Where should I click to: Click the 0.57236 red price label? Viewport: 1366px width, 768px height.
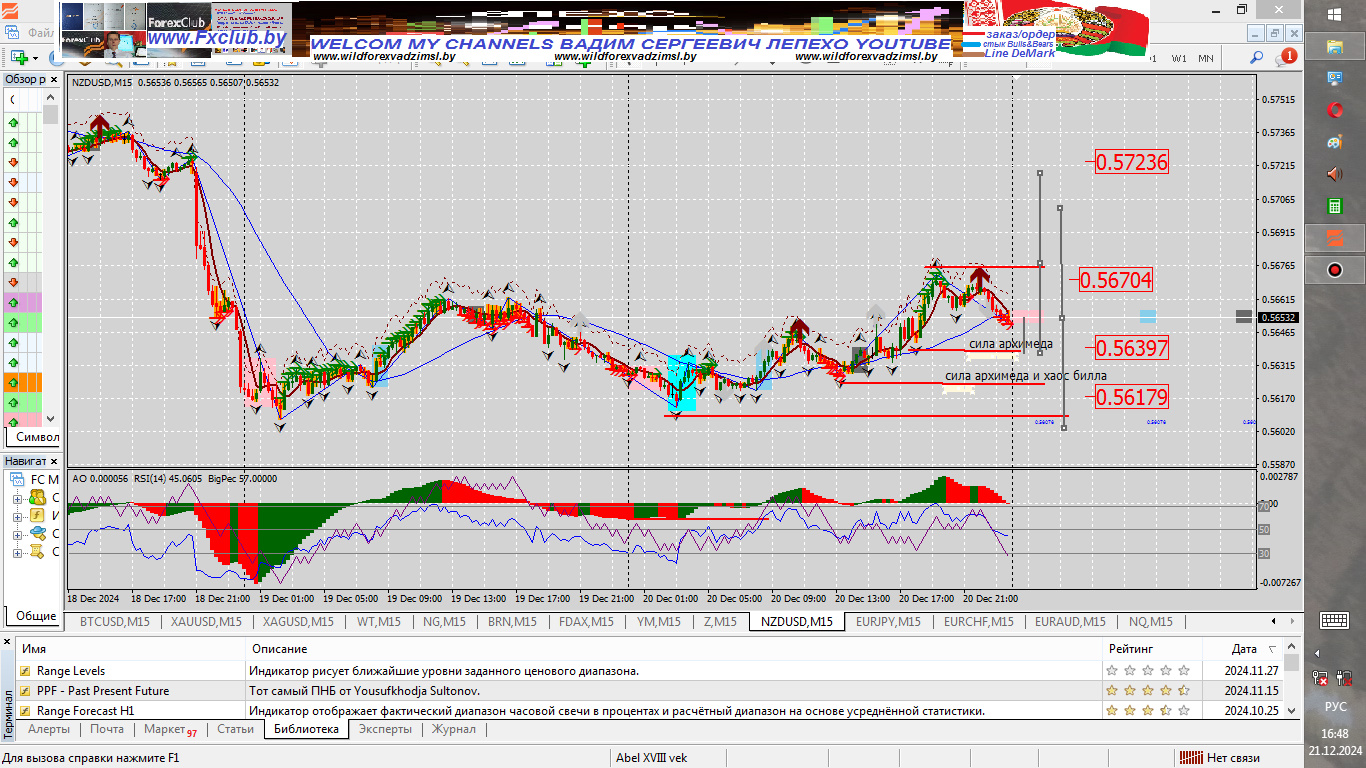(x=1132, y=162)
